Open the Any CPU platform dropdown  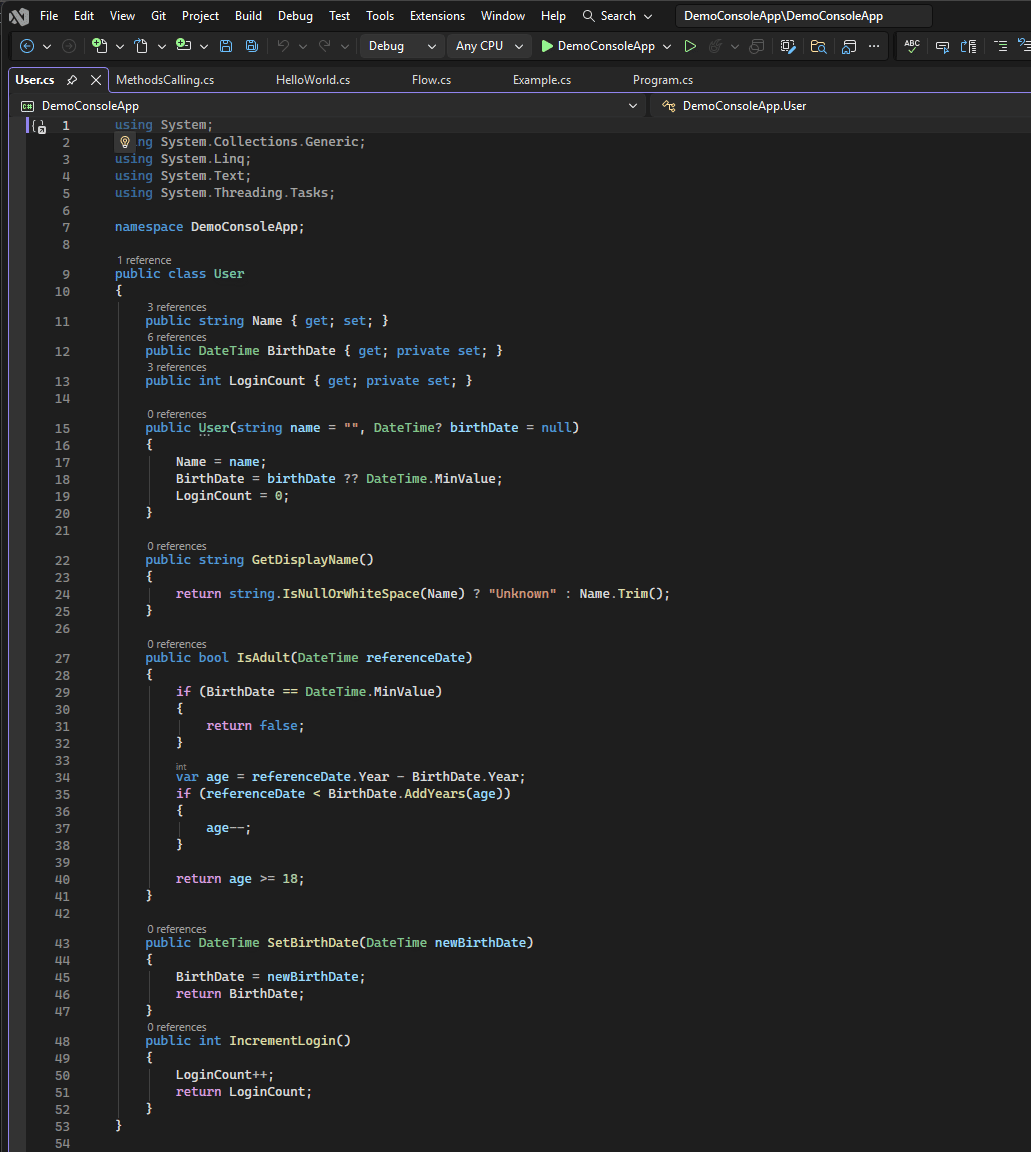pos(489,46)
